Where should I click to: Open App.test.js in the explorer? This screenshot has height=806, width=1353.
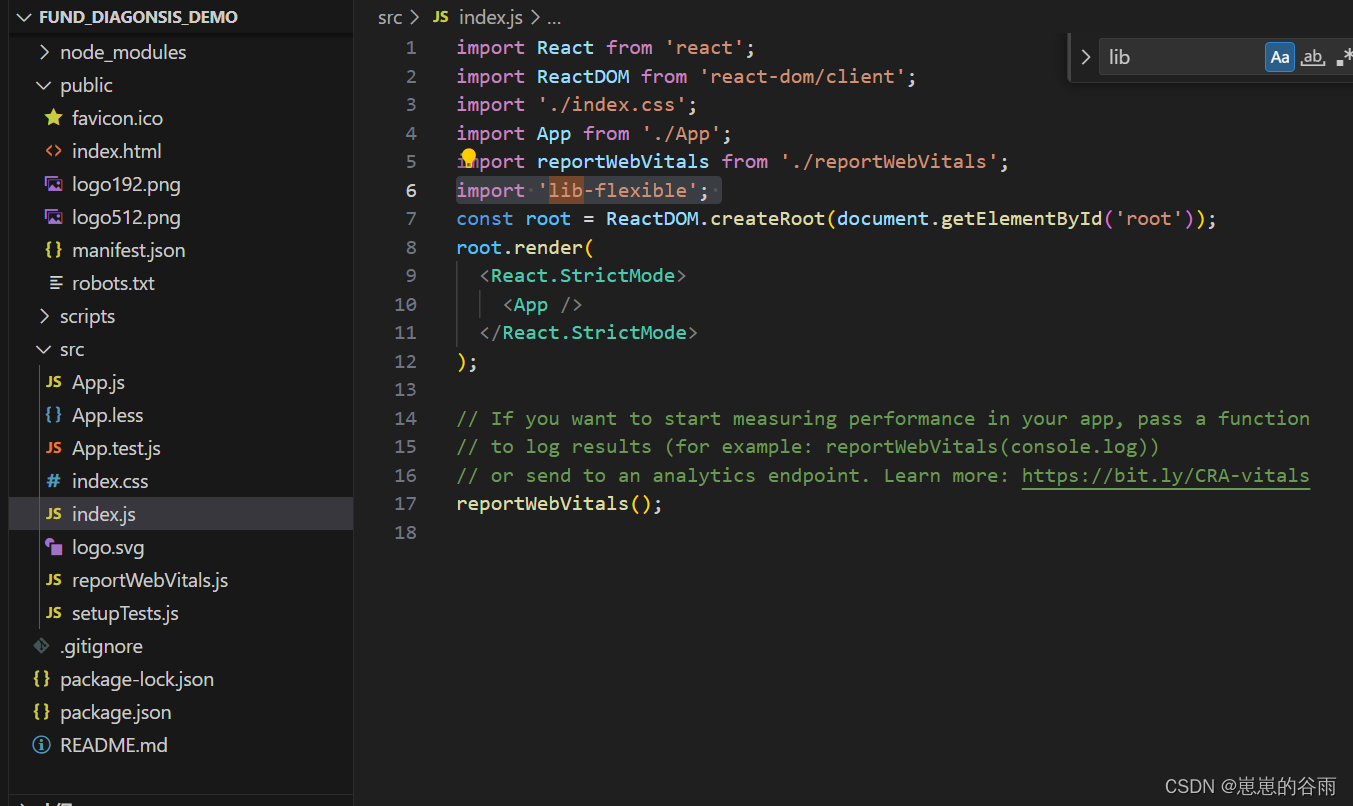click(116, 448)
